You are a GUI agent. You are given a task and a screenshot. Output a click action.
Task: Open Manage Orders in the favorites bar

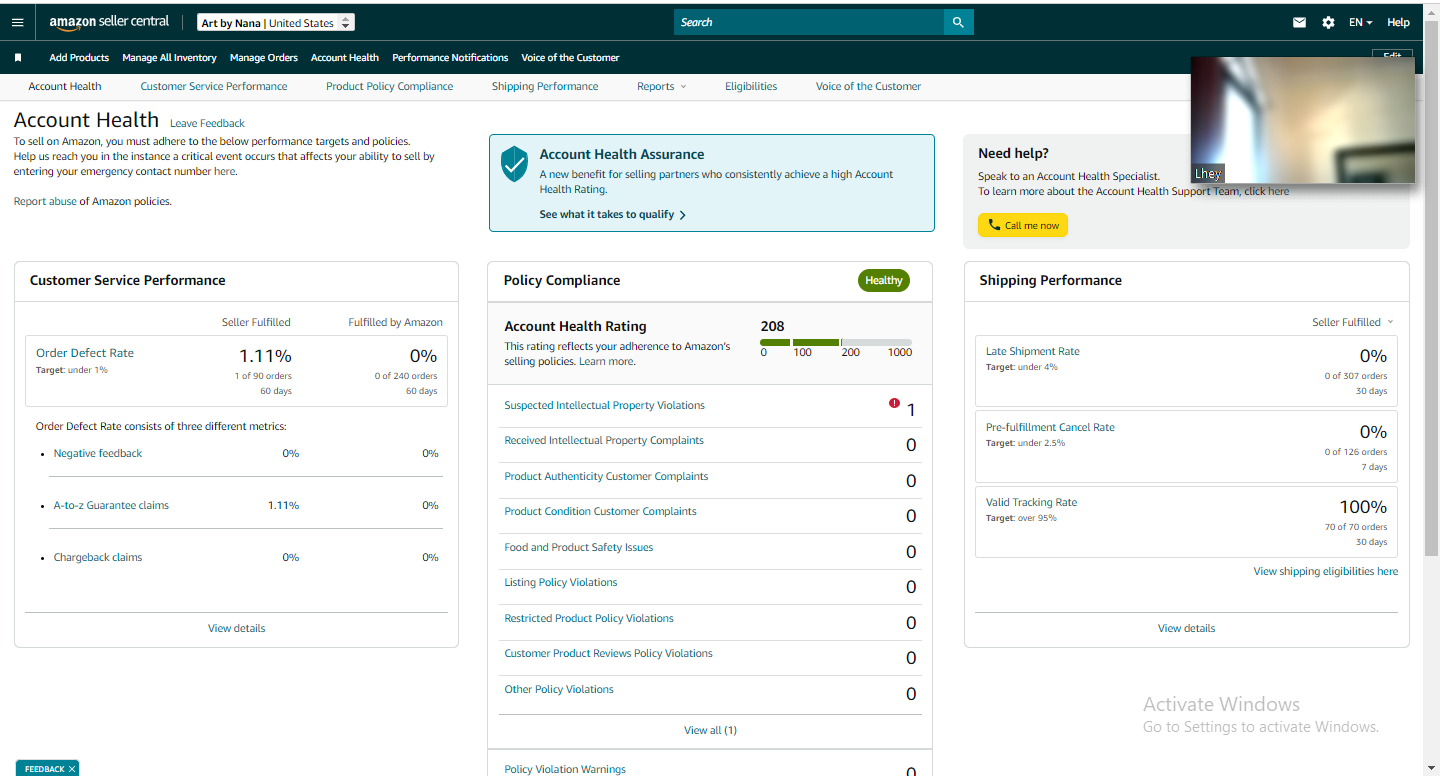(x=264, y=58)
